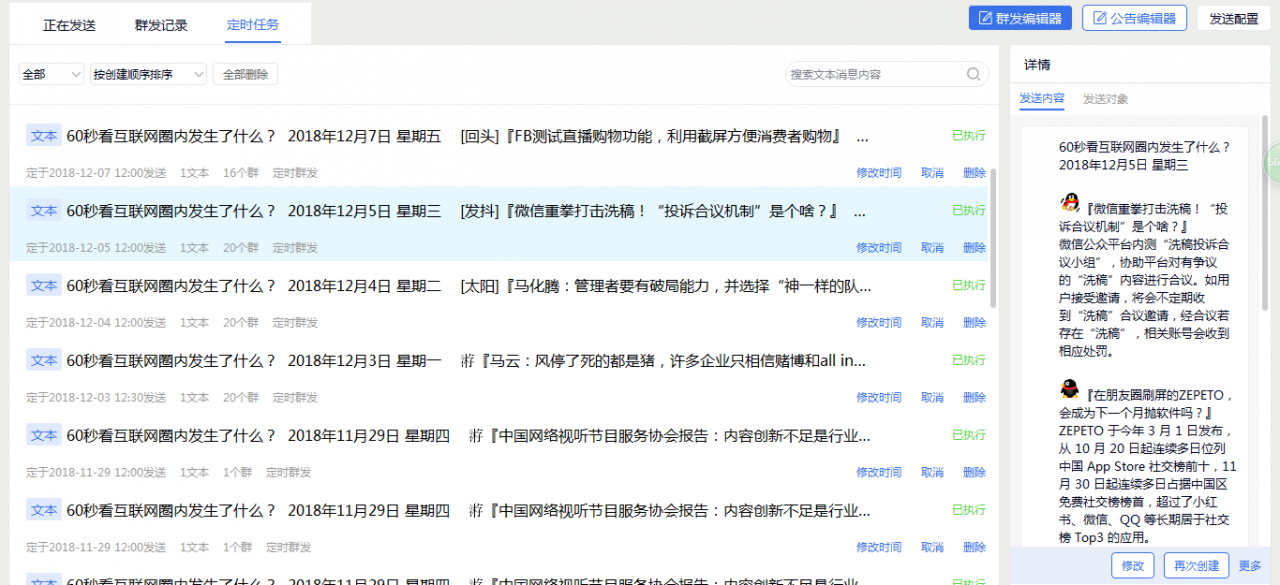Screen dimensions: 1280x585
Task: Switch to the 群发记录 tab
Action: [x=161, y=25]
